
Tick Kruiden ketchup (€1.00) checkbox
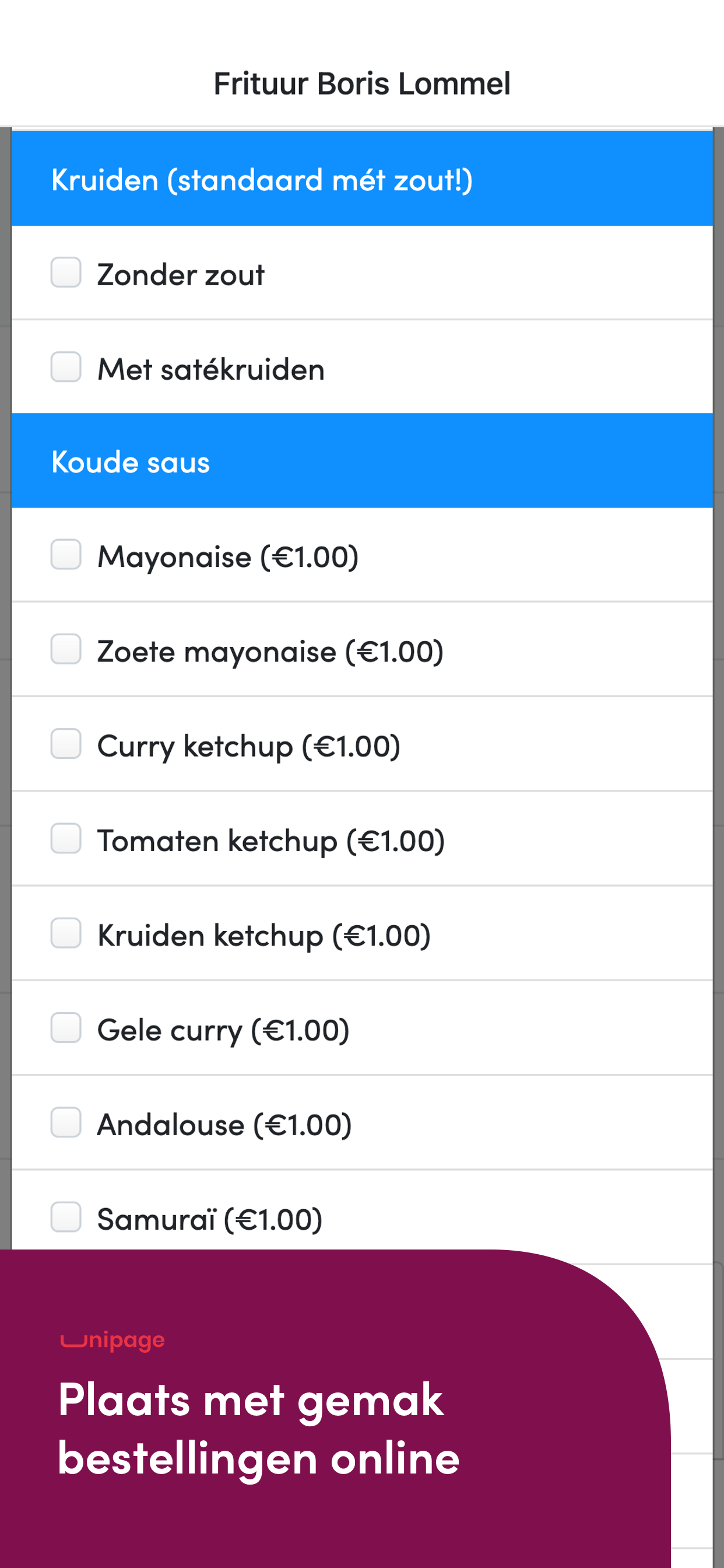pyautogui.click(x=66, y=933)
